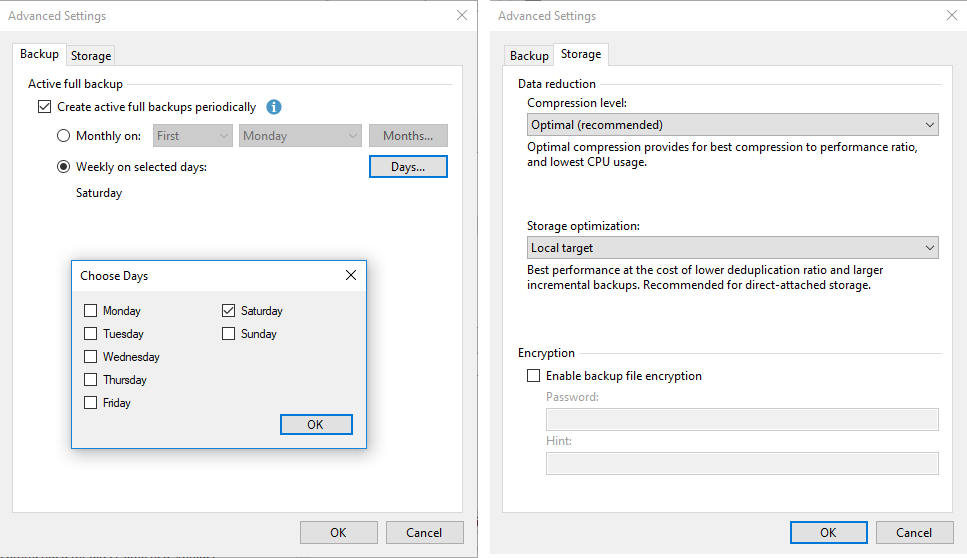Select Weekly on selected days option
967x558 pixels.
[64, 167]
